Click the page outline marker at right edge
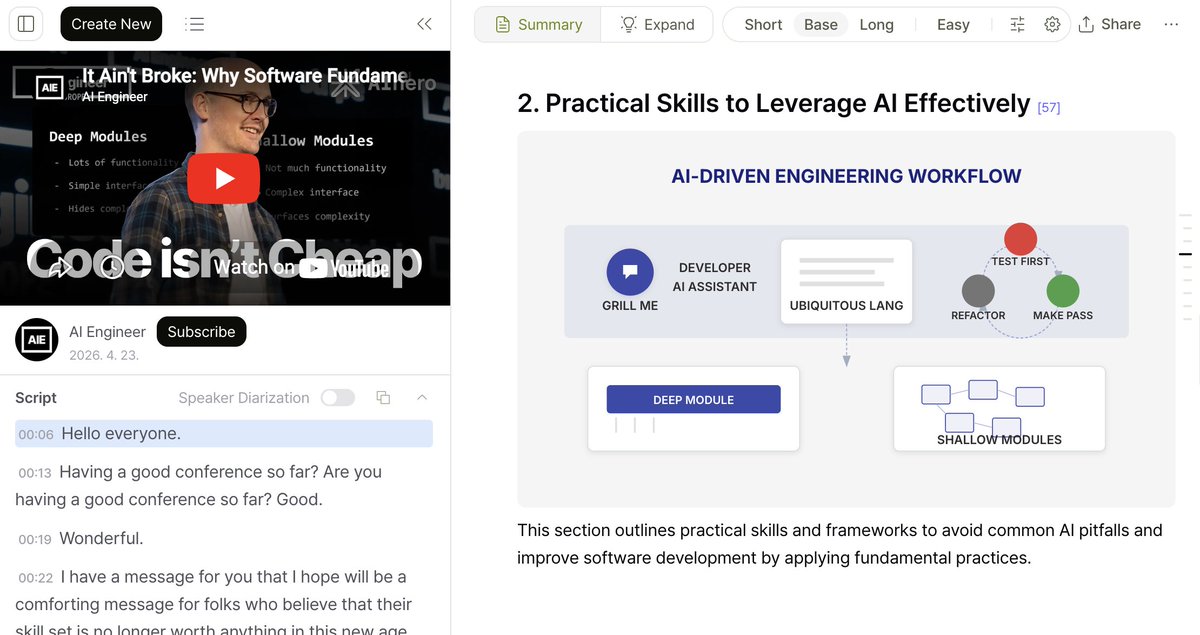 click(1186, 255)
